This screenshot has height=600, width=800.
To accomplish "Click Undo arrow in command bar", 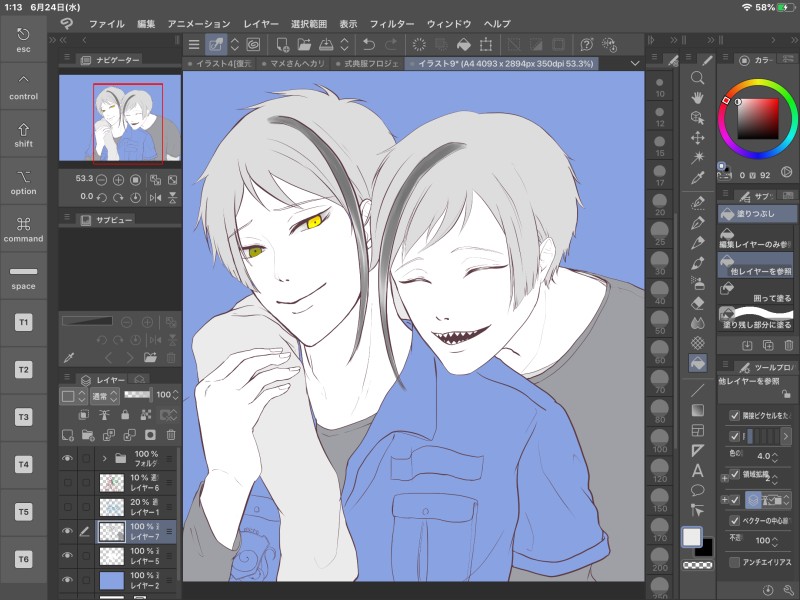I will (x=368, y=45).
